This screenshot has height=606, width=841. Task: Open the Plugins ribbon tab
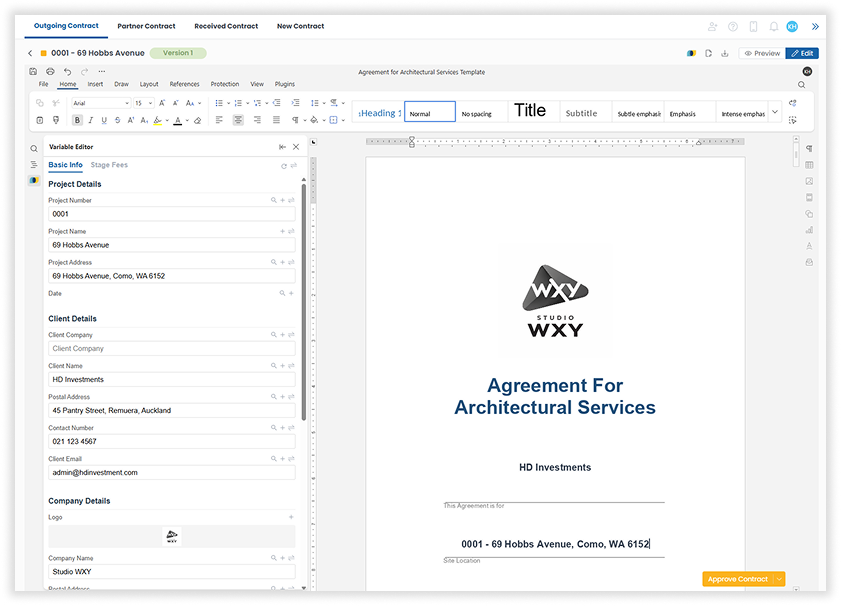pos(285,84)
